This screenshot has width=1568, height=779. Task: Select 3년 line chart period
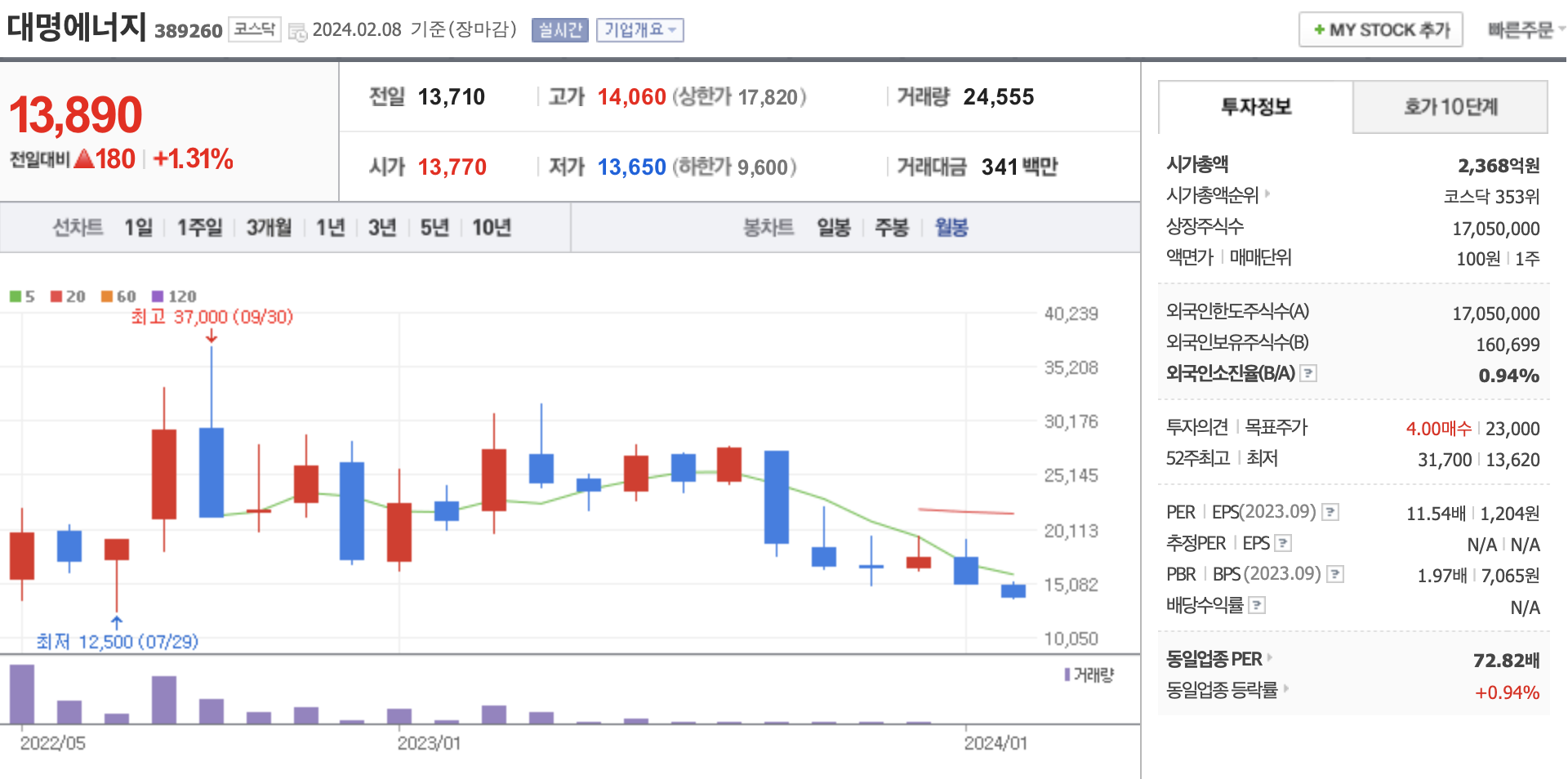(382, 227)
